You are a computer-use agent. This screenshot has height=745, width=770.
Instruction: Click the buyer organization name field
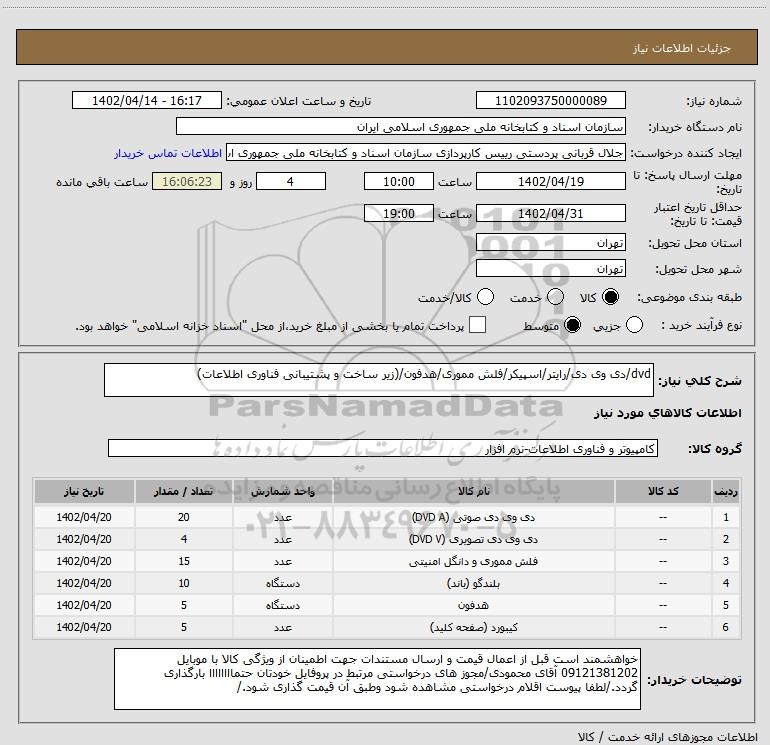(401, 126)
